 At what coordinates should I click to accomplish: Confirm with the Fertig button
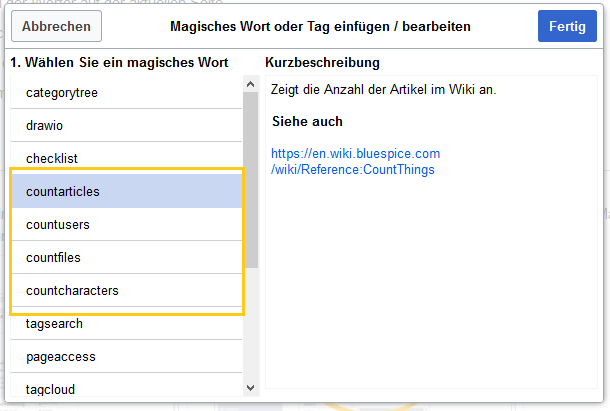click(x=567, y=26)
